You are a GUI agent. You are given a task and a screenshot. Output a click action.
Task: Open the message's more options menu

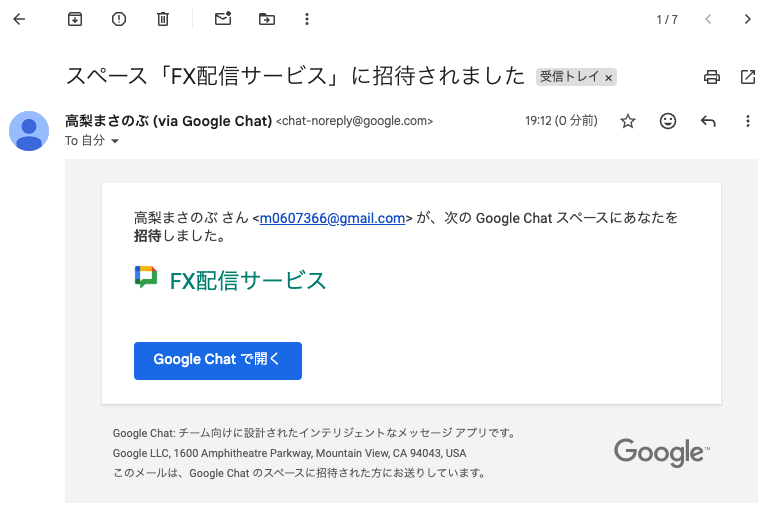point(748,121)
